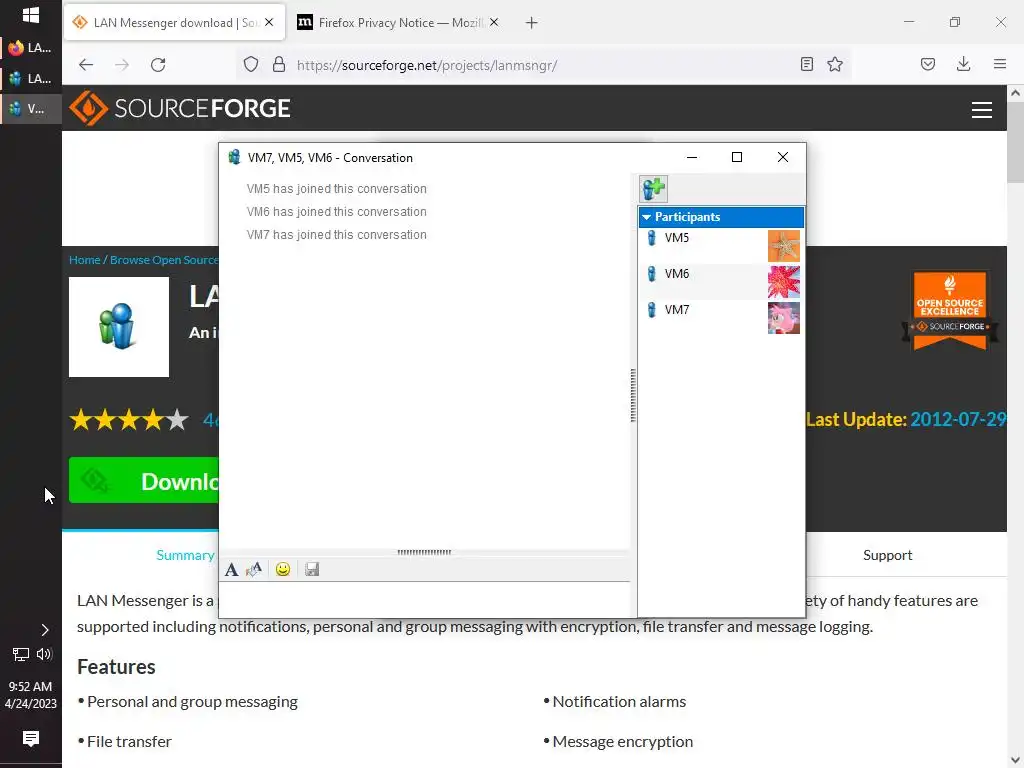This screenshot has width=1024, height=768.
Task: Maximize the conversation window
Action: pyautogui.click(x=737, y=157)
